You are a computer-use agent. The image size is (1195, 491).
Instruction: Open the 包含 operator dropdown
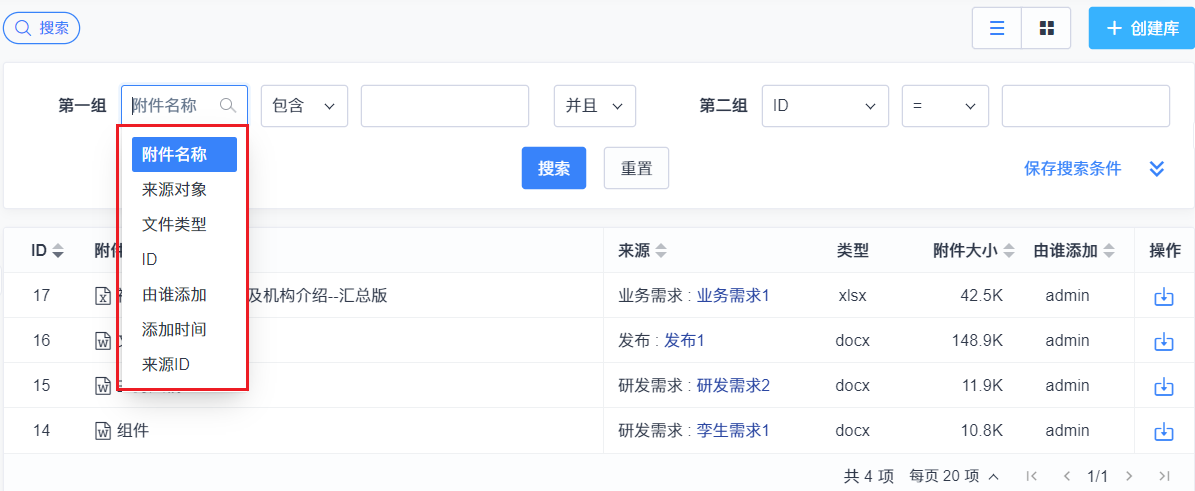pos(304,106)
